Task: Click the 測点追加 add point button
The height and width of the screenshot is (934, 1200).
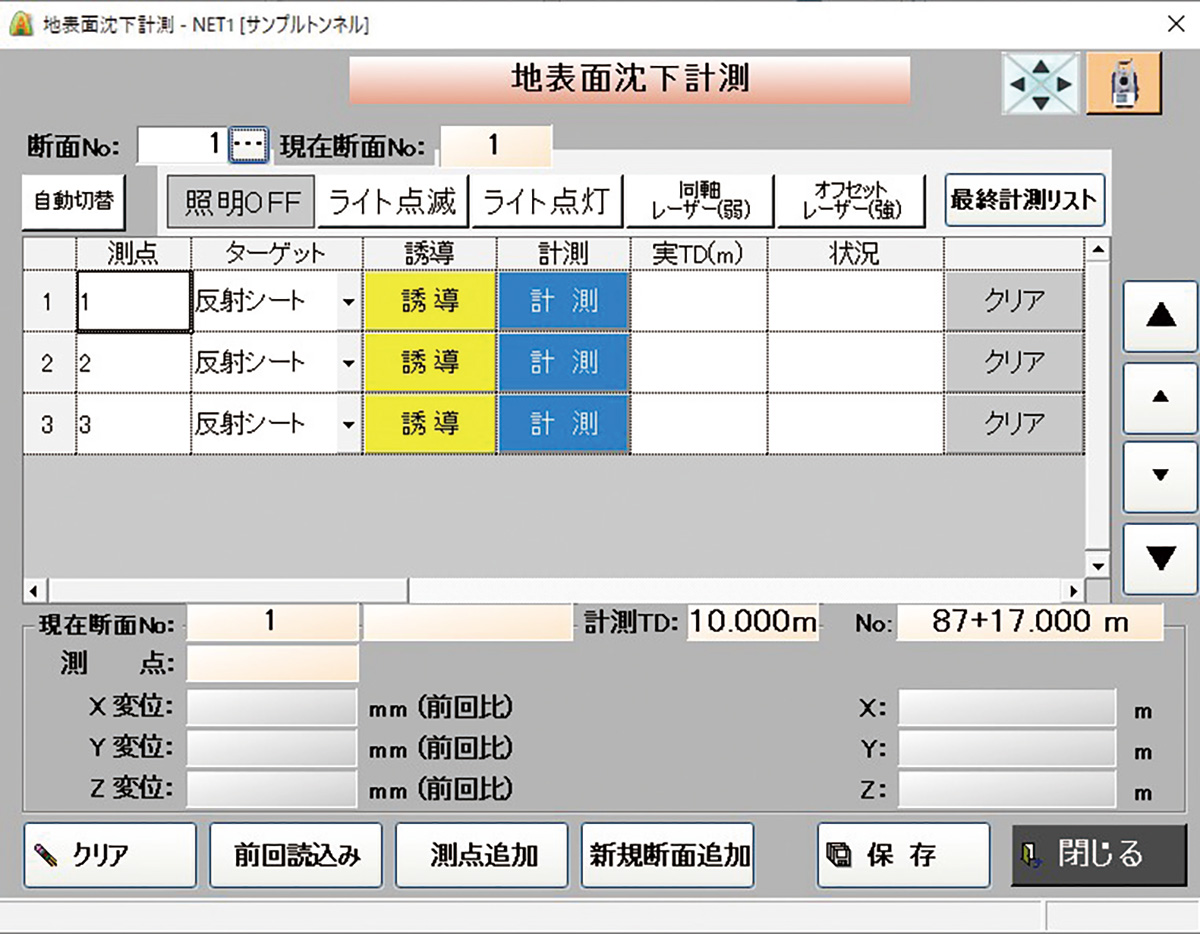Action: coord(481,855)
